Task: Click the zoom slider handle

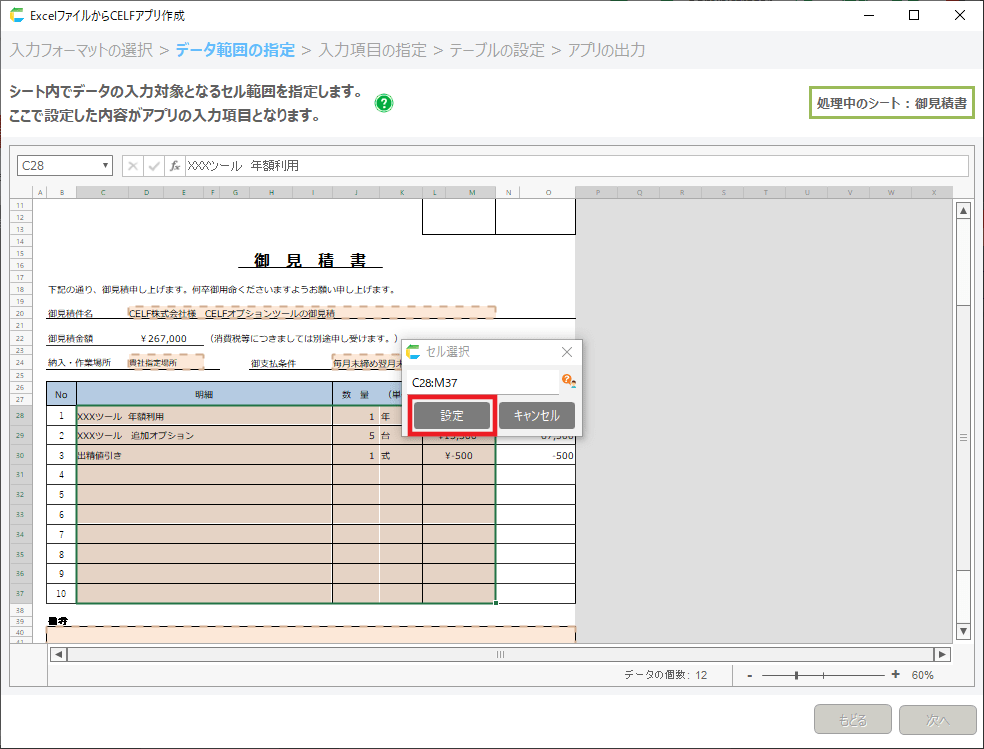Action: [796, 675]
